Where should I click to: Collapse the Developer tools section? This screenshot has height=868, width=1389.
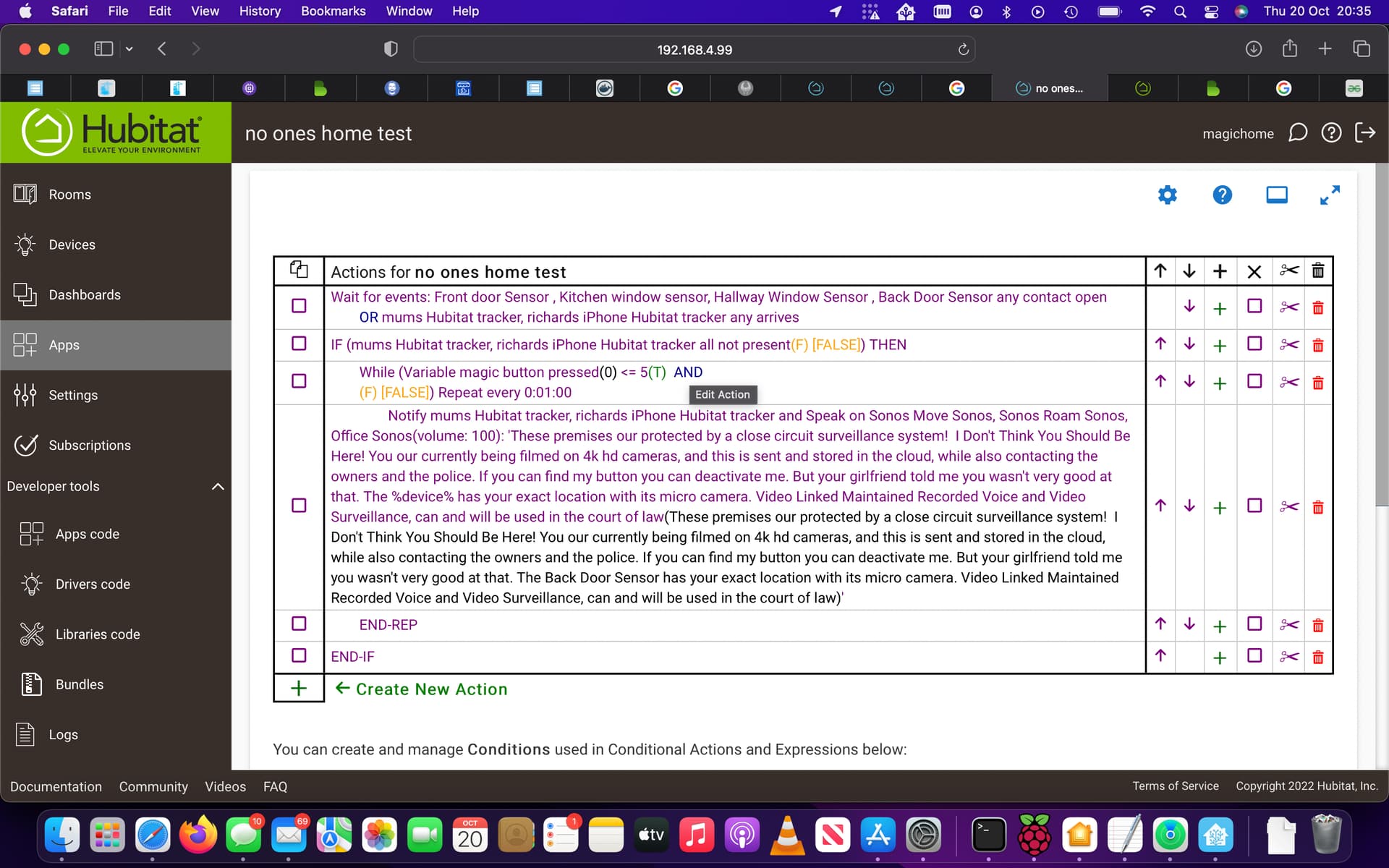pyautogui.click(x=217, y=487)
